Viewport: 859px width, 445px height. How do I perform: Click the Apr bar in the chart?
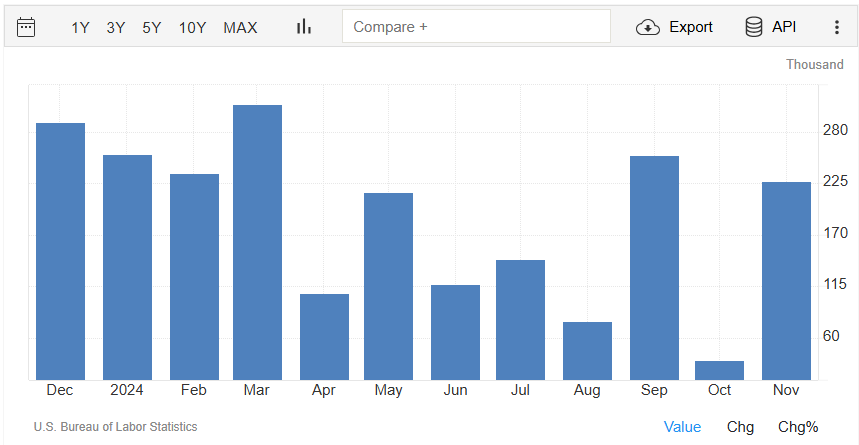(324, 337)
